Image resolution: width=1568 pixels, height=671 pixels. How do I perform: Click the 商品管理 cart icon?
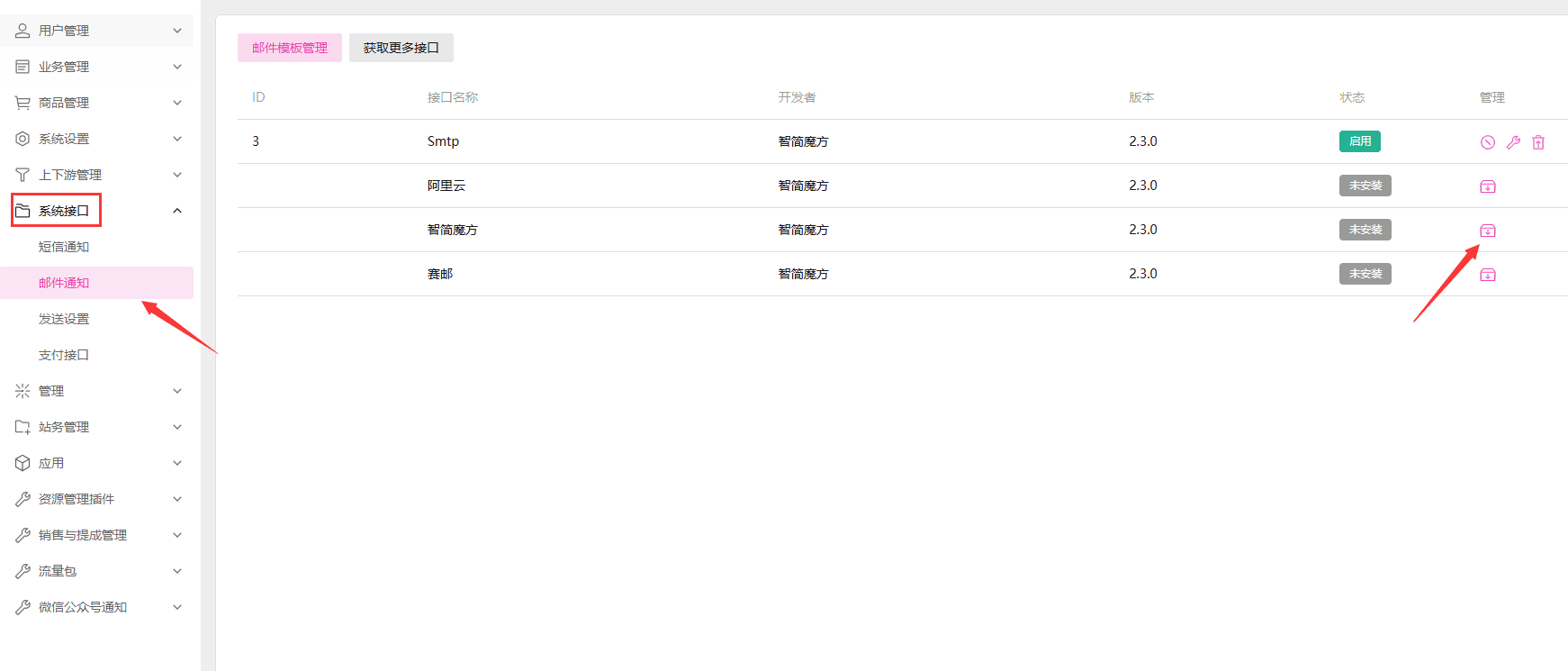pyautogui.click(x=23, y=103)
